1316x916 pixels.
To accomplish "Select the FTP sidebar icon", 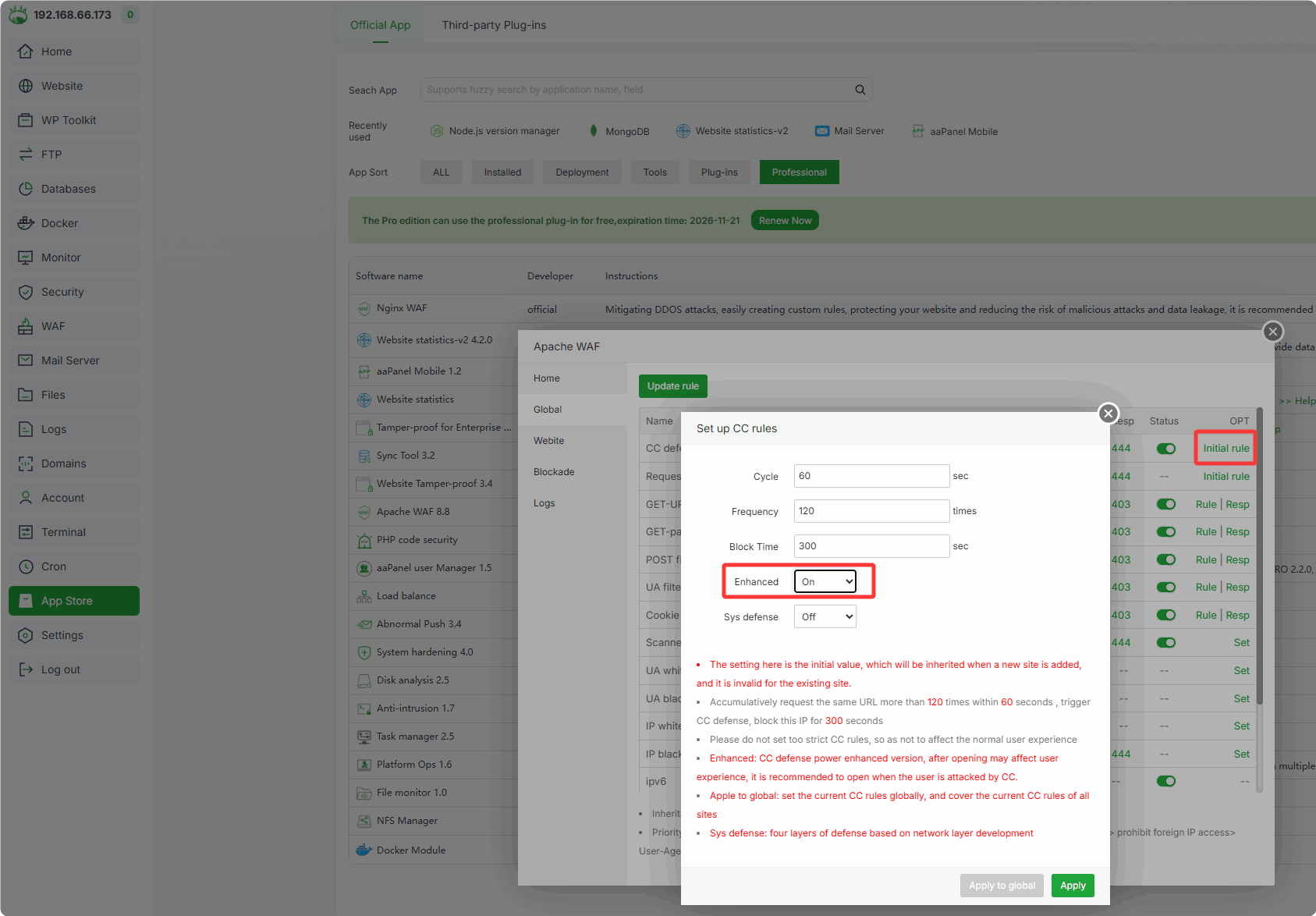I will pyautogui.click(x=26, y=154).
